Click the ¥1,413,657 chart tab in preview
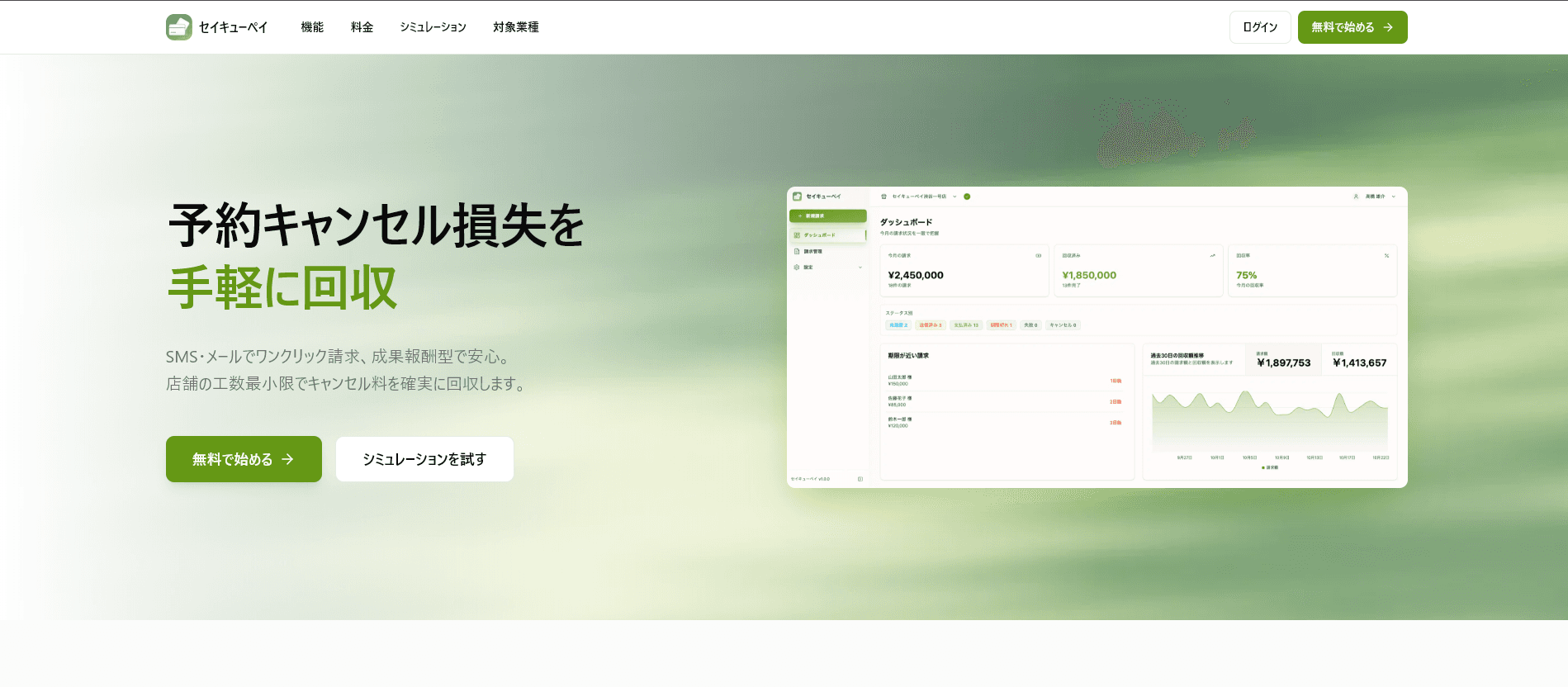Image resolution: width=1568 pixels, height=687 pixels. pyautogui.click(x=1359, y=359)
